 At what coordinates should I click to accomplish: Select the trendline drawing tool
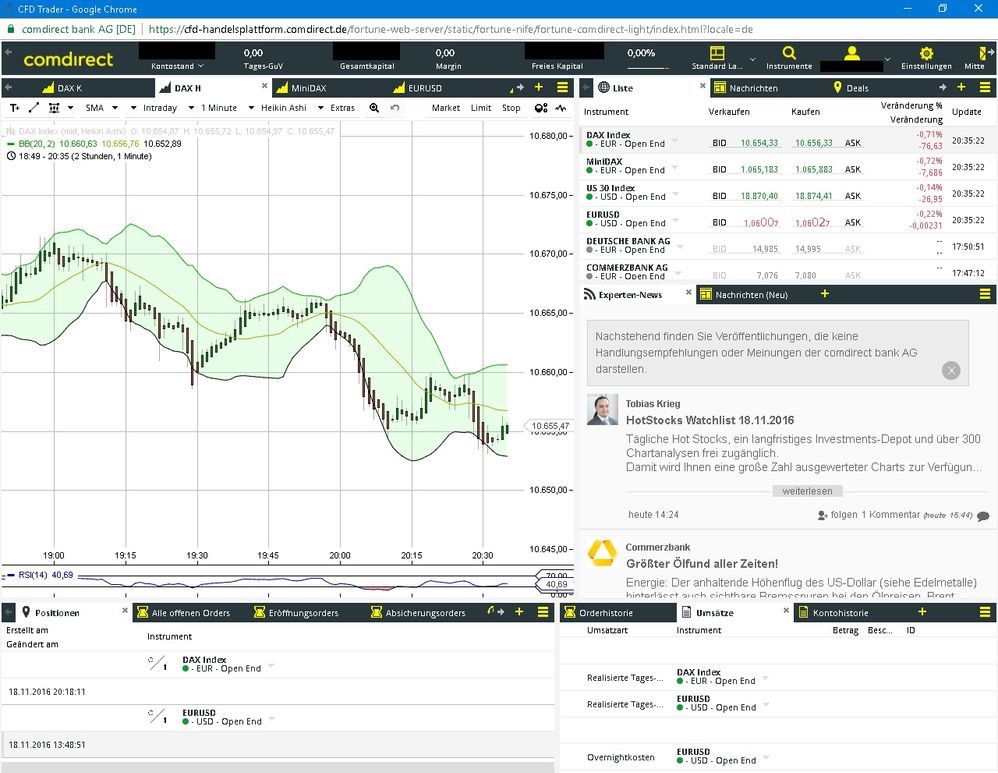coord(33,107)
